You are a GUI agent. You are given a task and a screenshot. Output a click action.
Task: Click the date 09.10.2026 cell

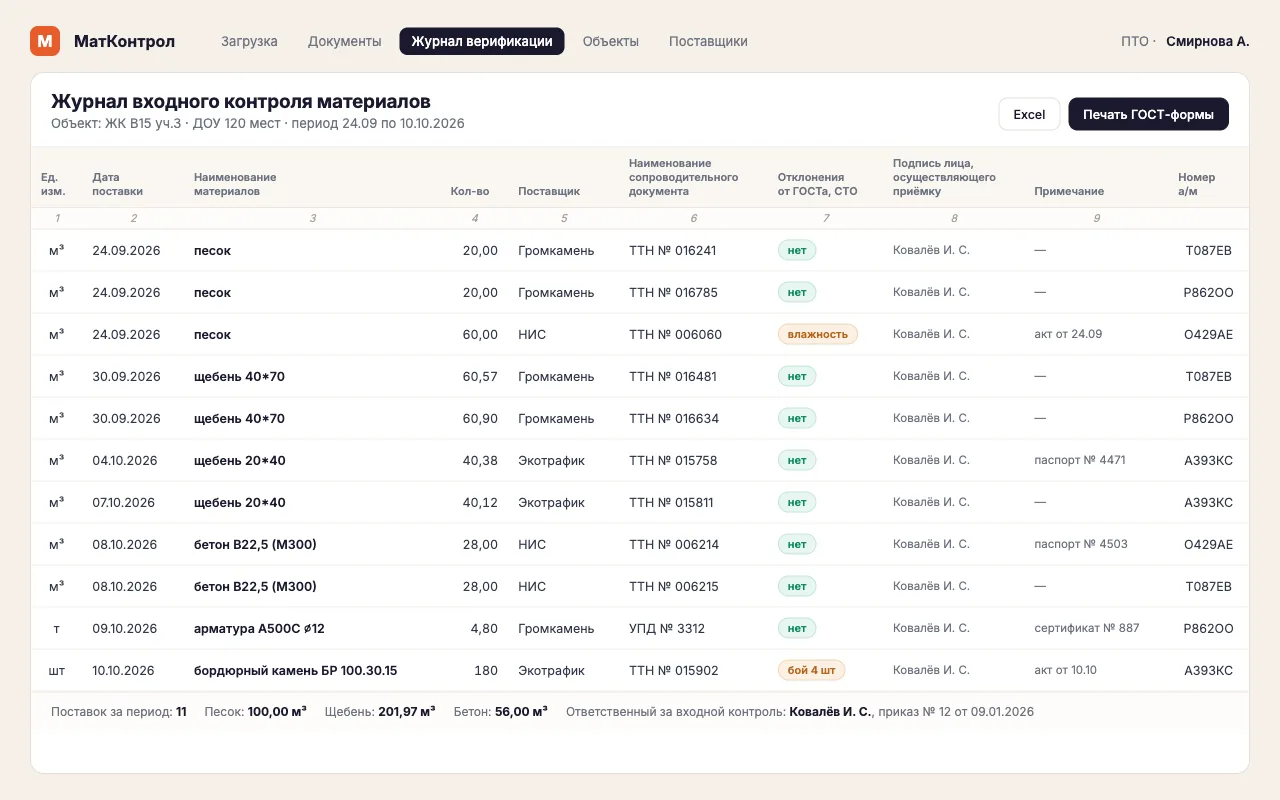[x=125, y=628]
